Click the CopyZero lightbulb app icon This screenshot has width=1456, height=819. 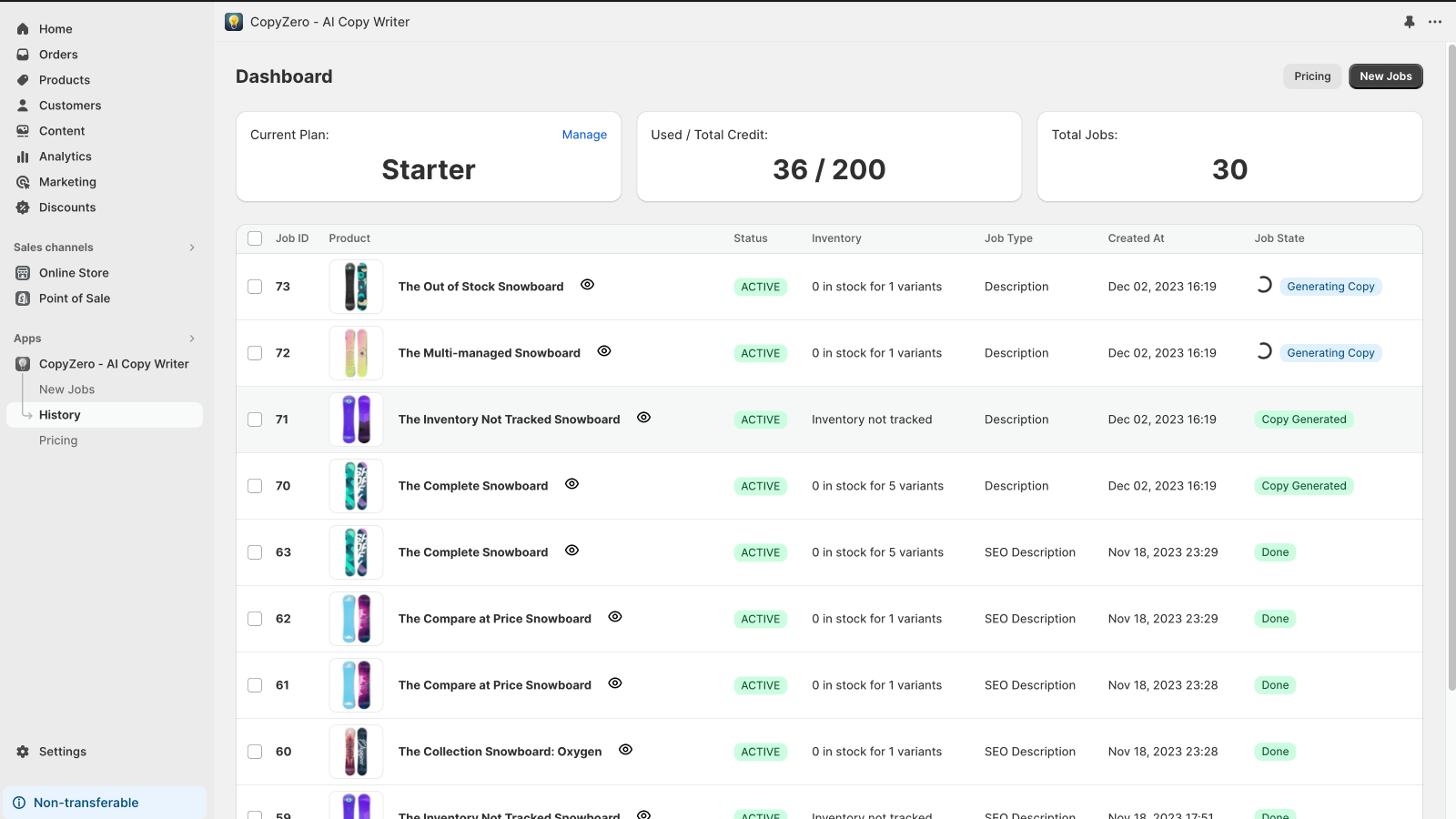click(x=234, y=22)
